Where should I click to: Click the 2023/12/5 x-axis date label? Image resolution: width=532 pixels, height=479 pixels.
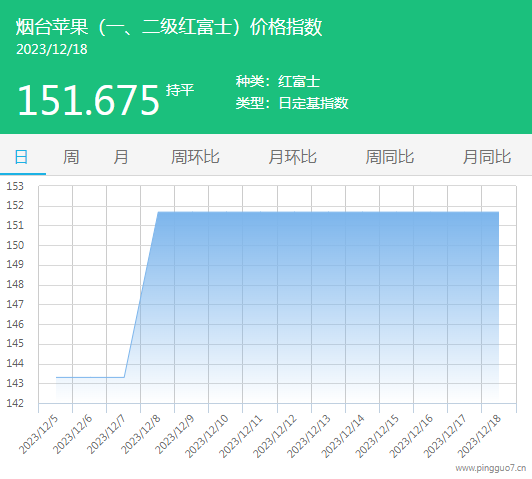pos(38,435)
